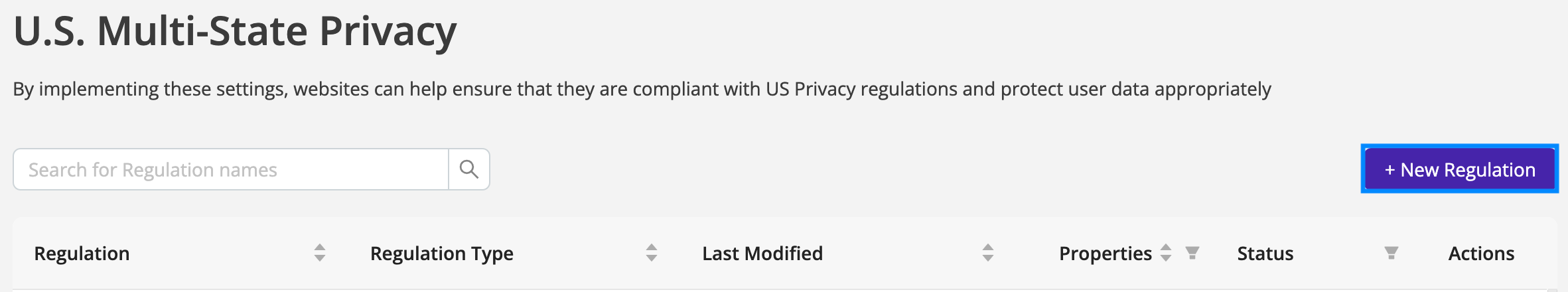Viewport: 1568px width, 292px height.
Task: Click the magnifying glass search icon
Action: pyautogui.click(x=469, y=170)
